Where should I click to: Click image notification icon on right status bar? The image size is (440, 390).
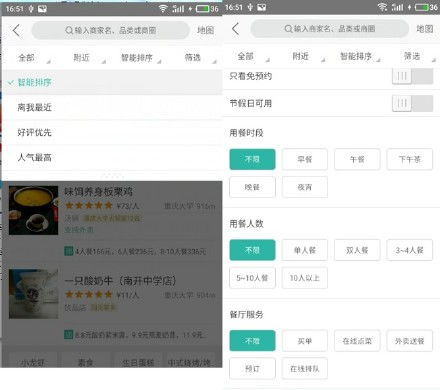click(262, 7)
